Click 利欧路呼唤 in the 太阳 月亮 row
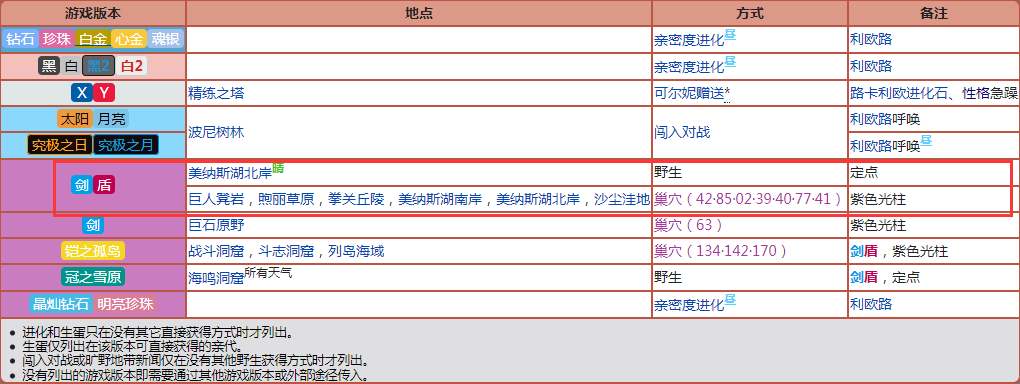 tap(885, 120)
